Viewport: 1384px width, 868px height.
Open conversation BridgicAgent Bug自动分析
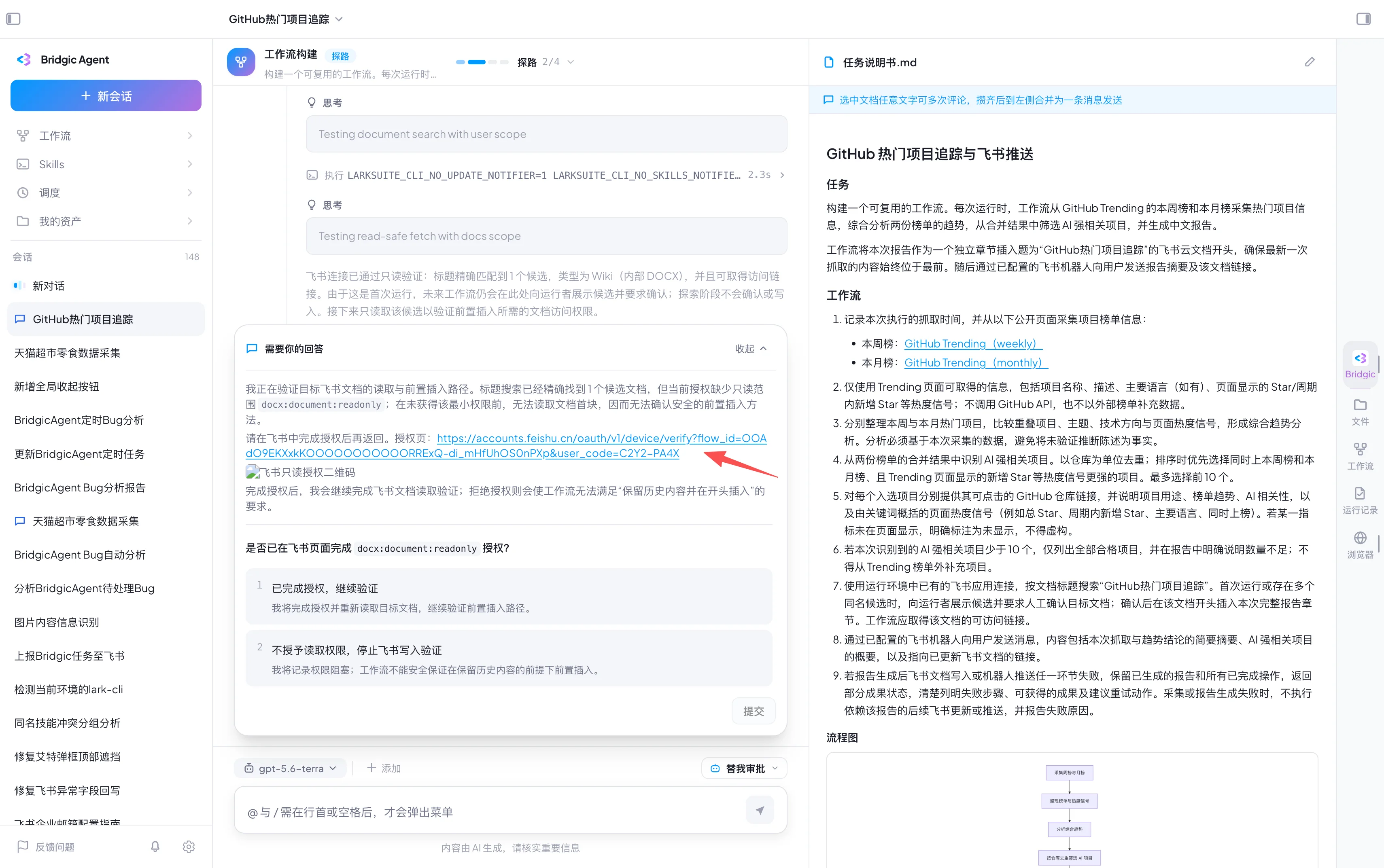point(106,555)
